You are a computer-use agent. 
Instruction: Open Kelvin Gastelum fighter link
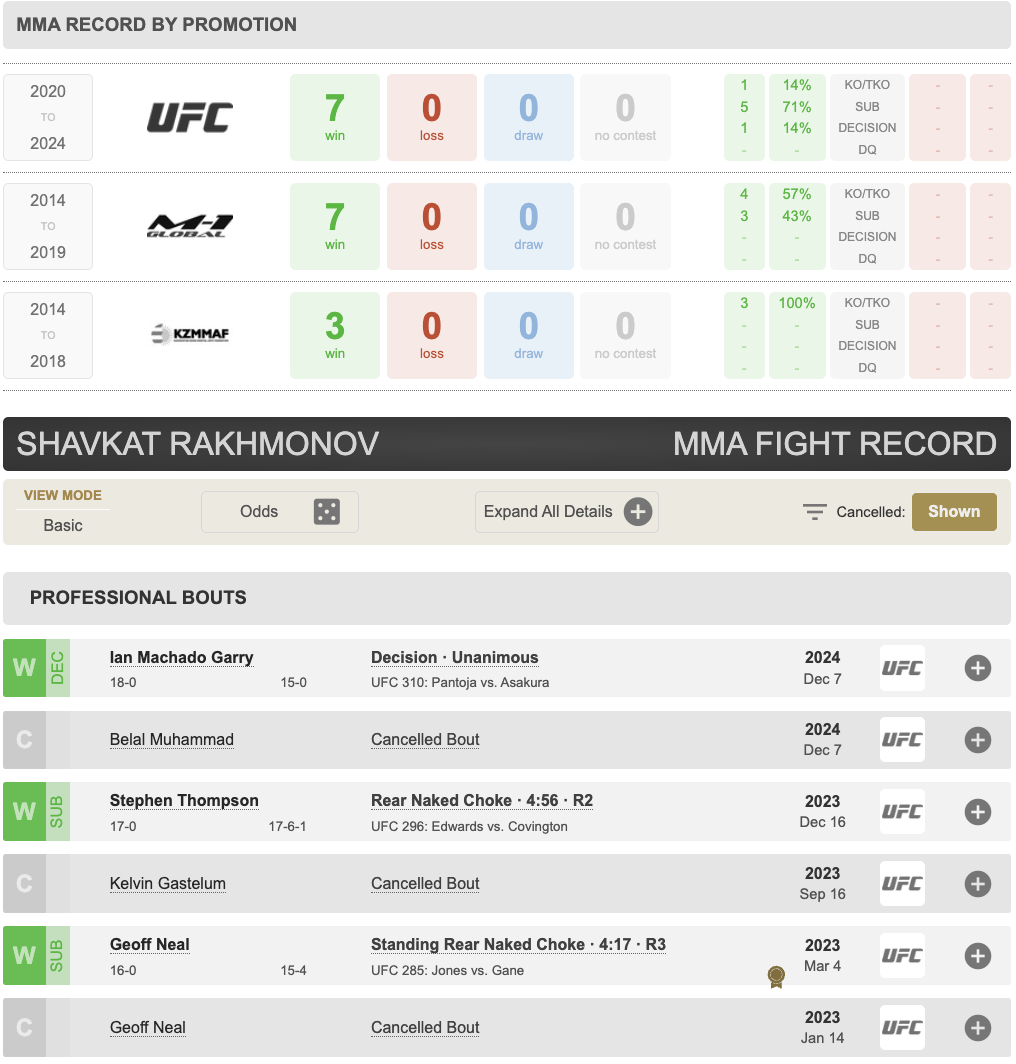168,884
